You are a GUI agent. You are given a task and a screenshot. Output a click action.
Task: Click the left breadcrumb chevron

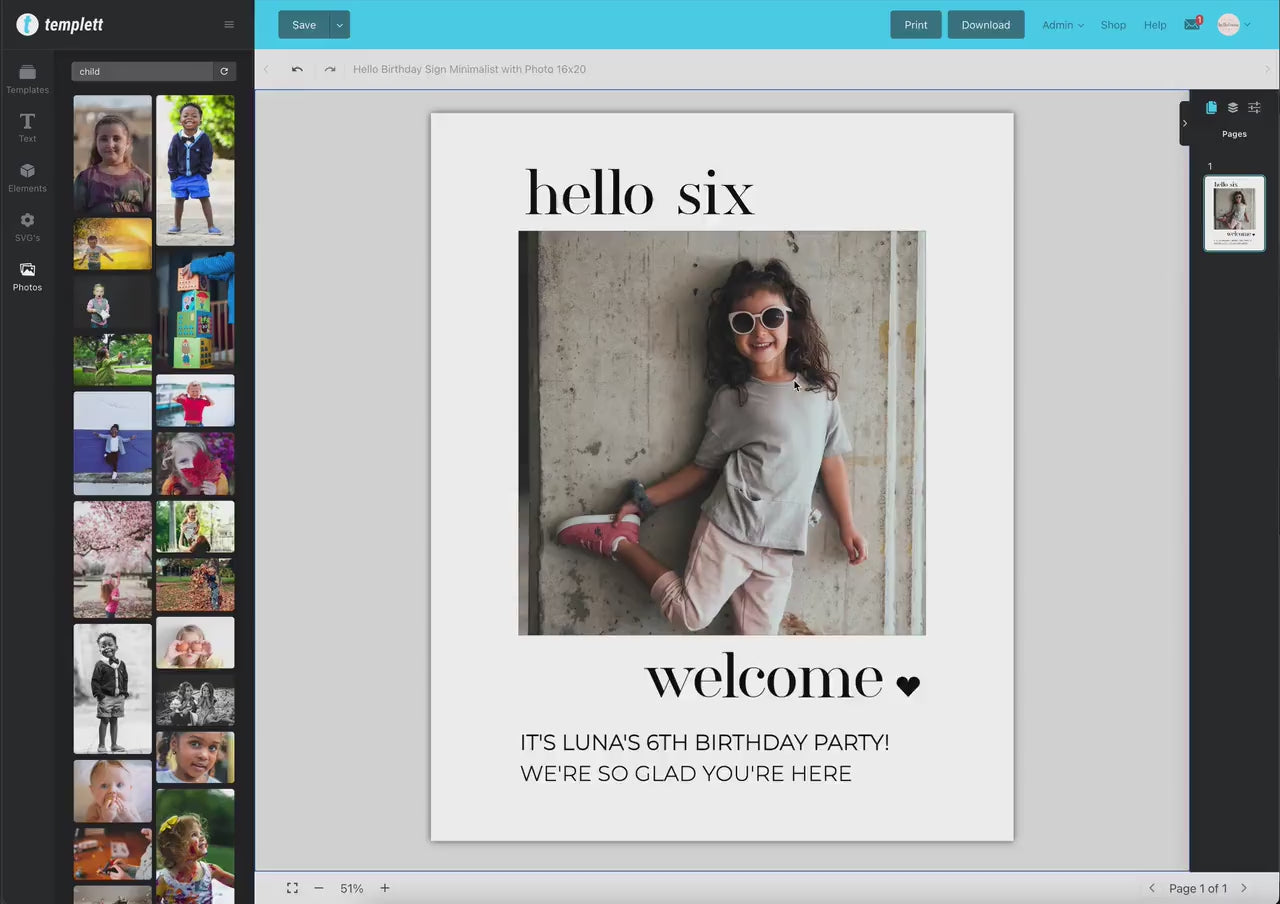click(x=266, y=69)
